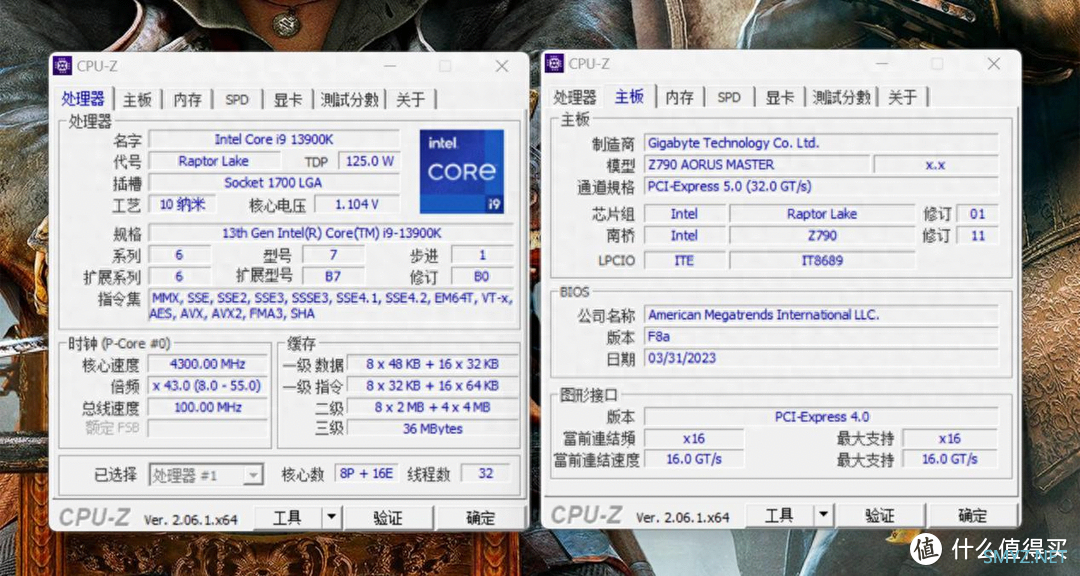1080x576 pixels.
Task: Minimize the left CPU-Z window
Action: [x=390, y=66]
